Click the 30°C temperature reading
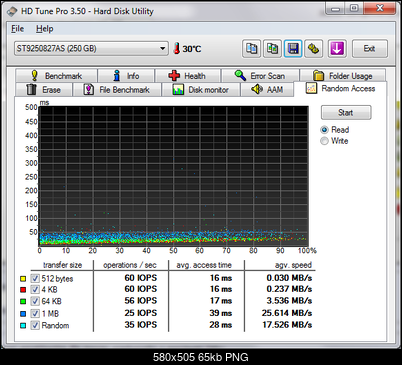This screenshot has height=365, width=402. point(192,49)
